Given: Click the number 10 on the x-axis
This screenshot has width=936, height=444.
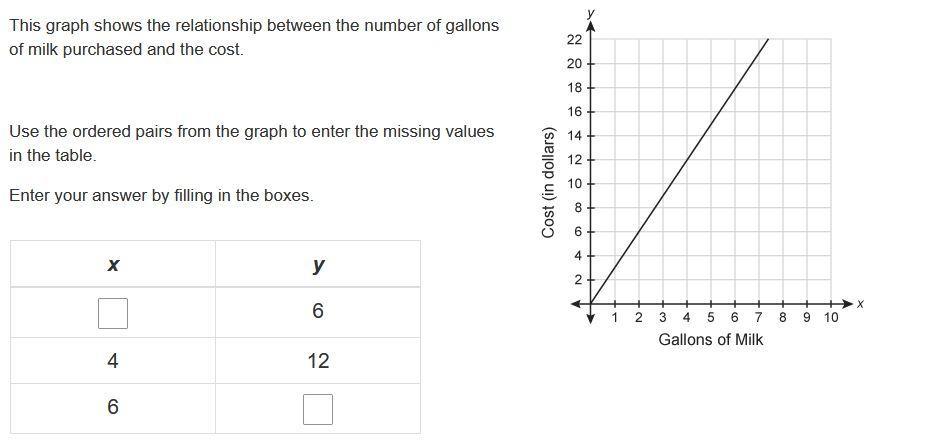Looking at the screenshot, I should coord(831,317).
